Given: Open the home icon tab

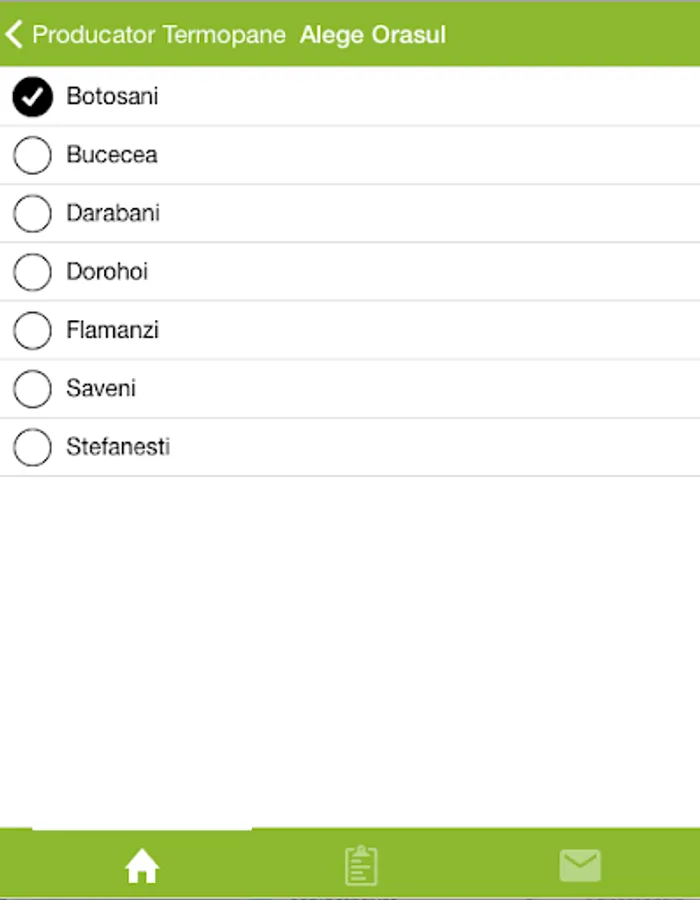Looking at the screenshot, I should pyautogui.click(x=142, y=866).
